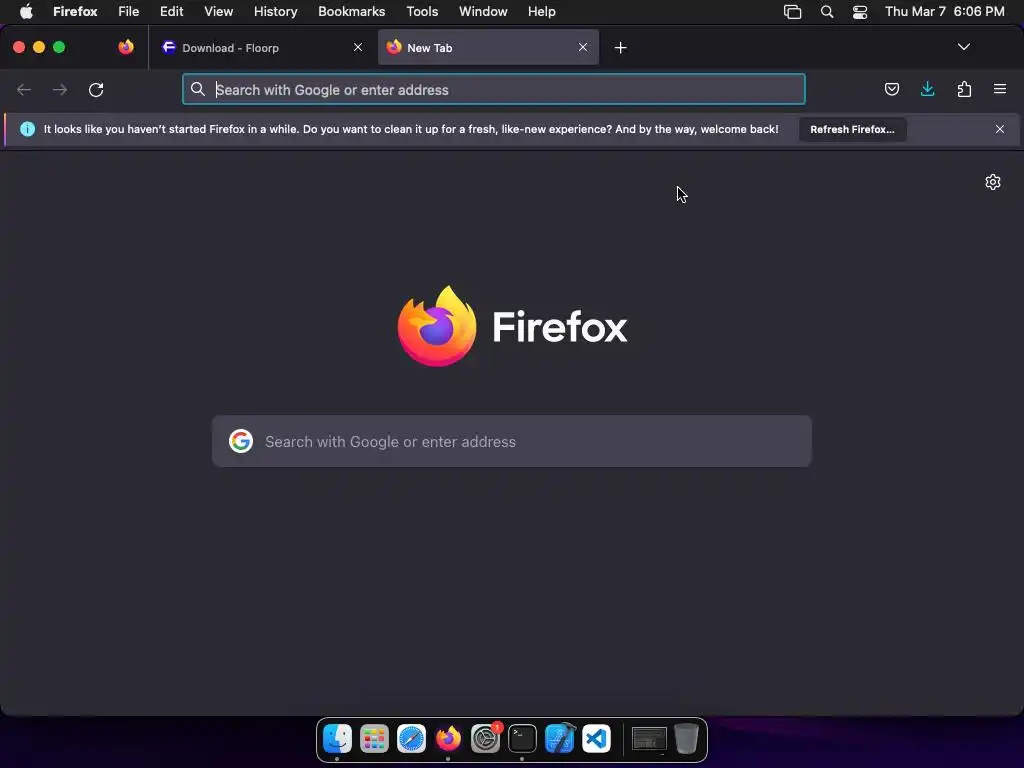Personalize new tab with gear icon

[993, 182]
